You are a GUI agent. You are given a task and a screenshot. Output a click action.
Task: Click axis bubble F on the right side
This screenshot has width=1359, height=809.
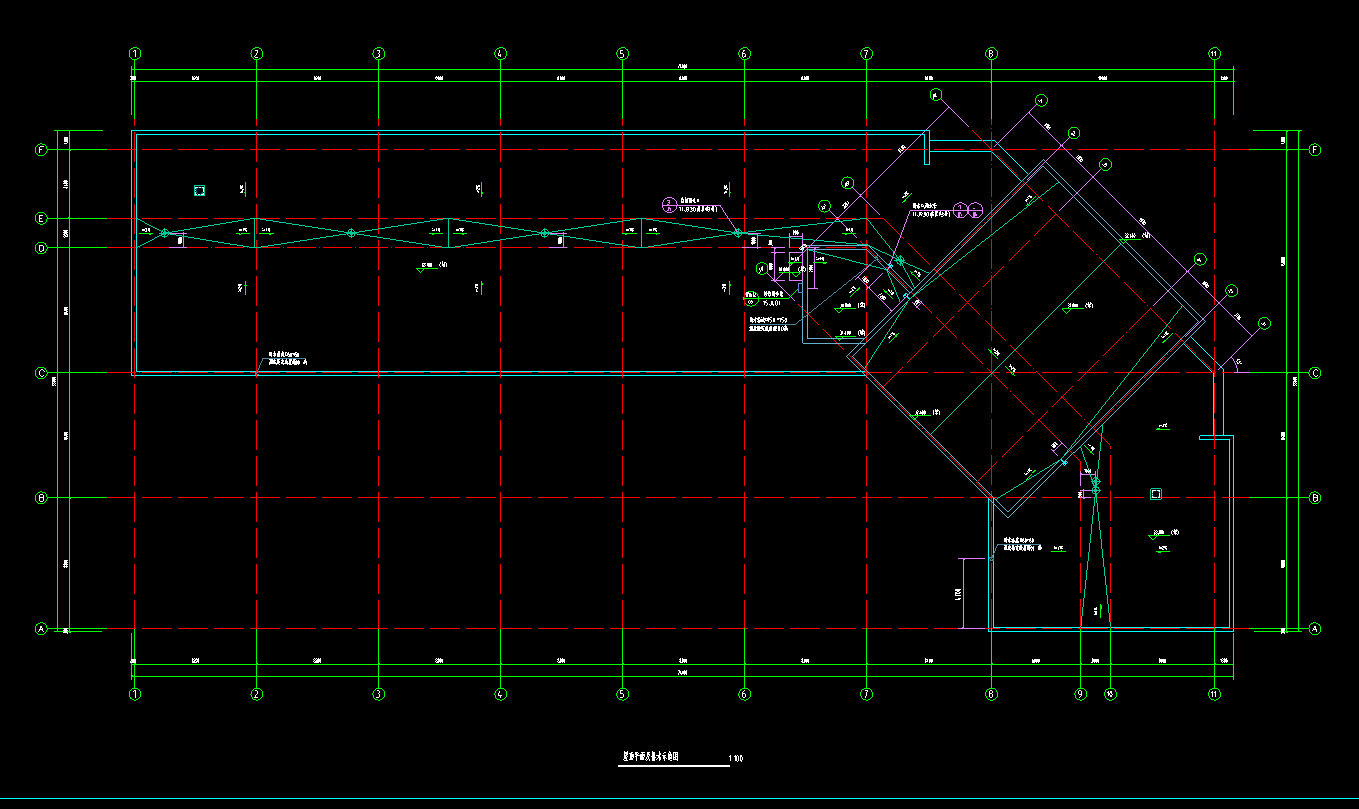point(1315,150)
